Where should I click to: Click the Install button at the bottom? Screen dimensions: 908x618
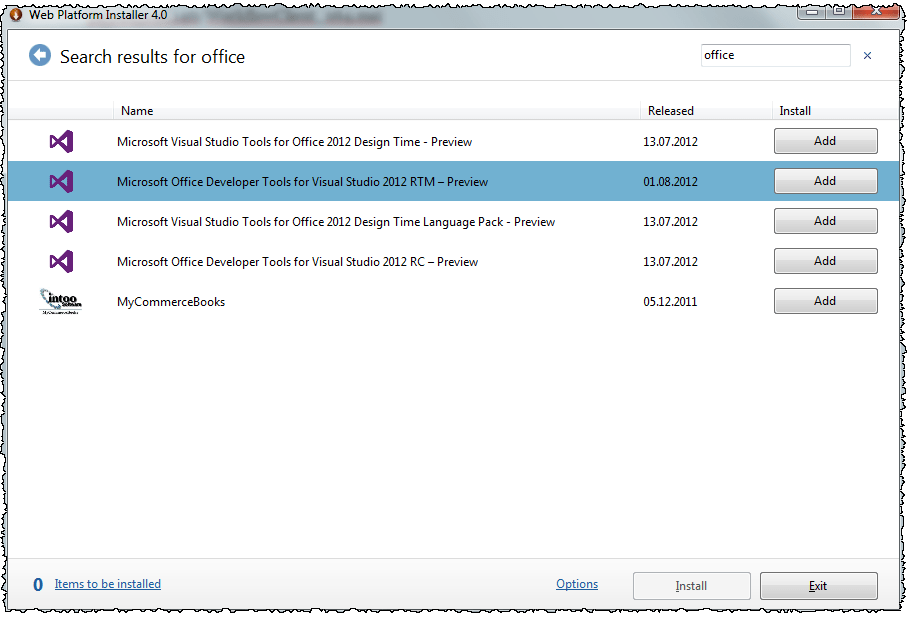691,586
